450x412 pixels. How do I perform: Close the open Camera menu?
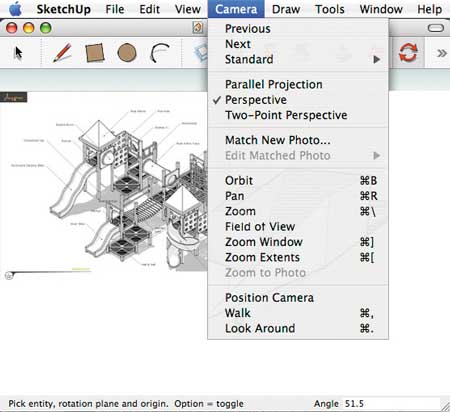pyautogui.click(x=236, y=9)
